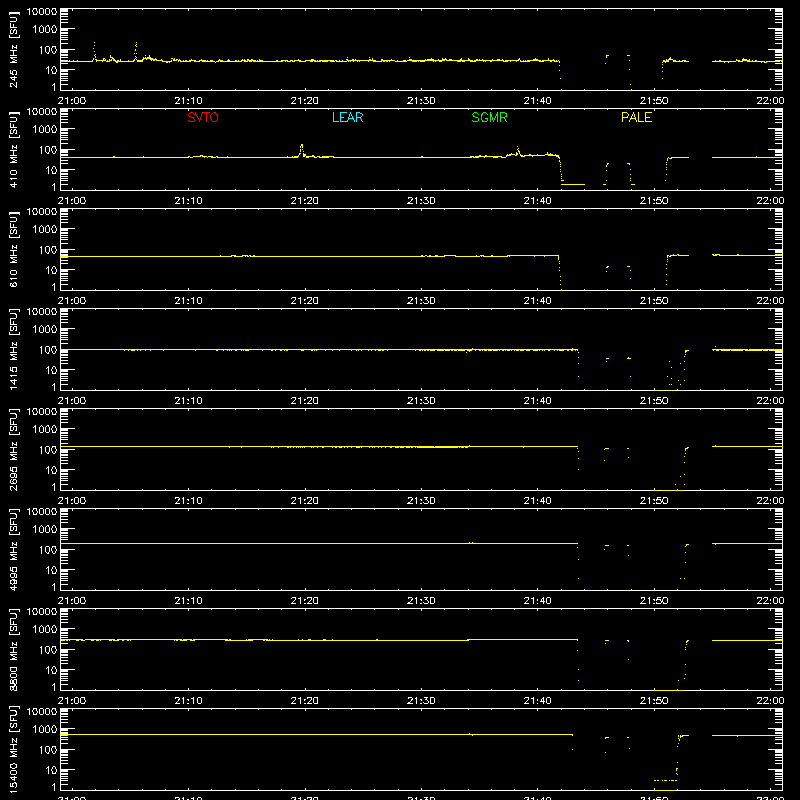This screenshot has height=800, width=800.
Task: Select the 15400 MHz [SFU] axis label
Action: (13, 750)
